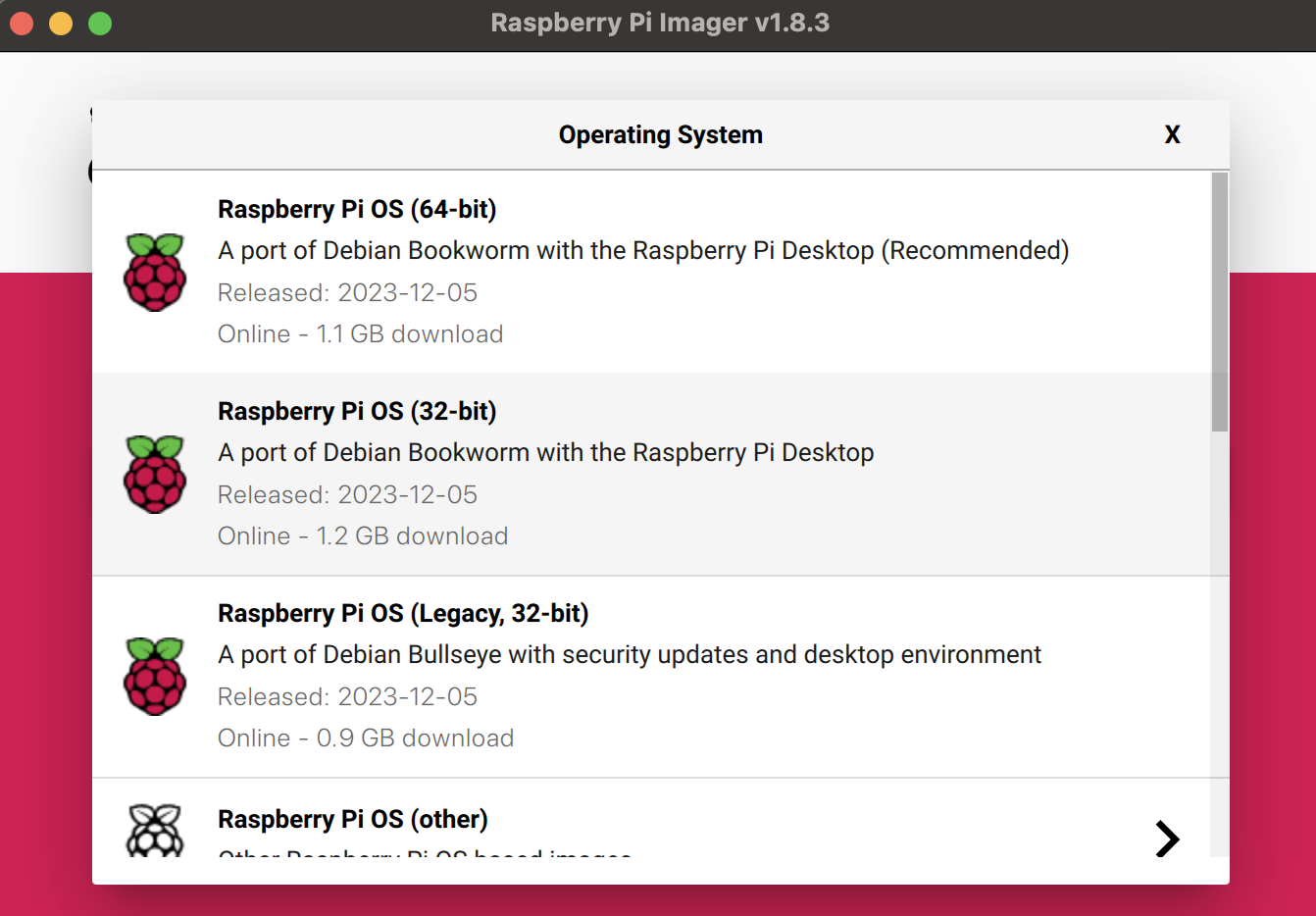Click the red macOS close window button

point(22,24)
